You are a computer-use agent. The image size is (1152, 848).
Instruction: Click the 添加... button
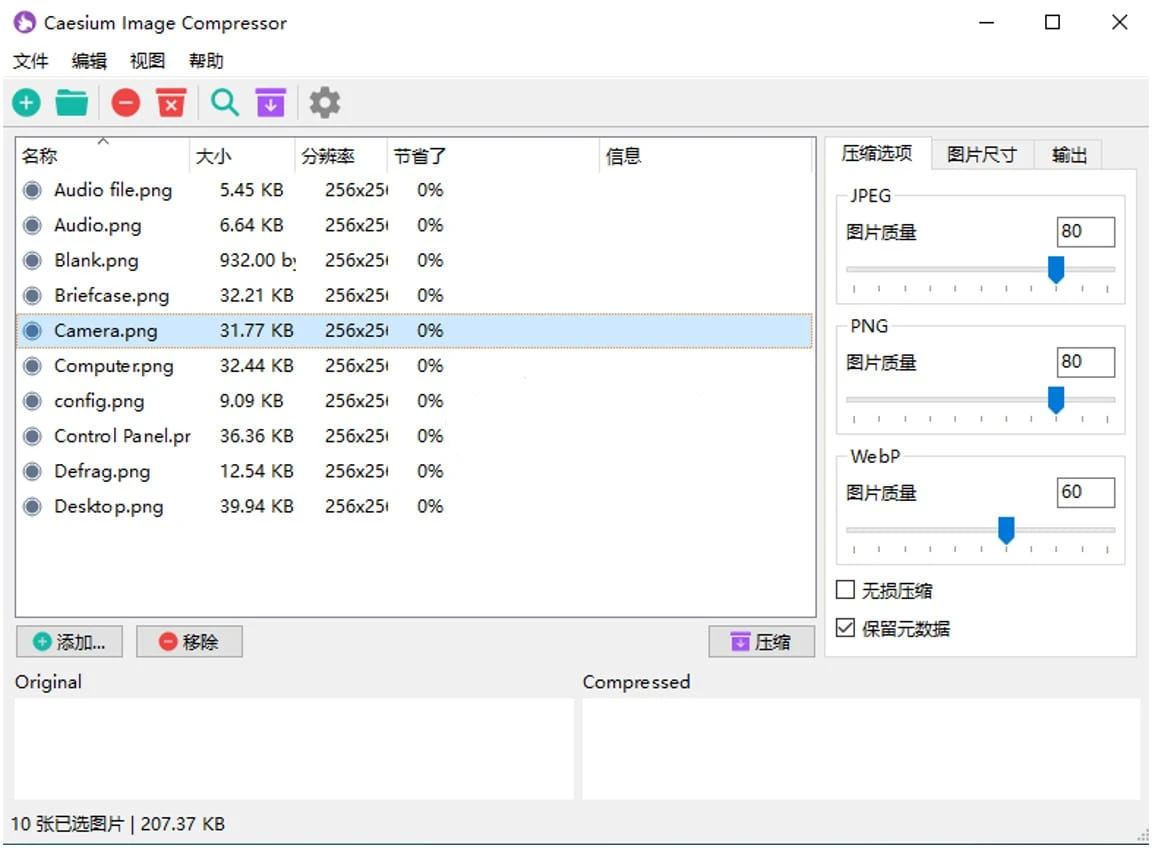[69, 642]
